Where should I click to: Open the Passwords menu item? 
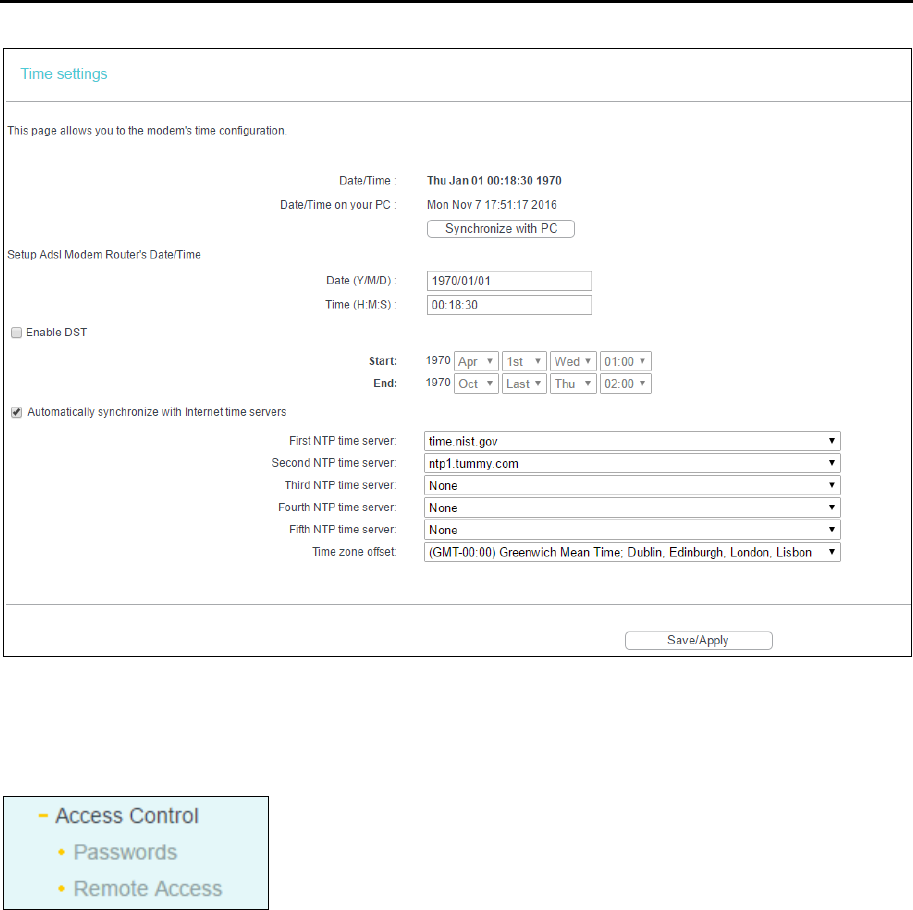(x=125, y=852)
